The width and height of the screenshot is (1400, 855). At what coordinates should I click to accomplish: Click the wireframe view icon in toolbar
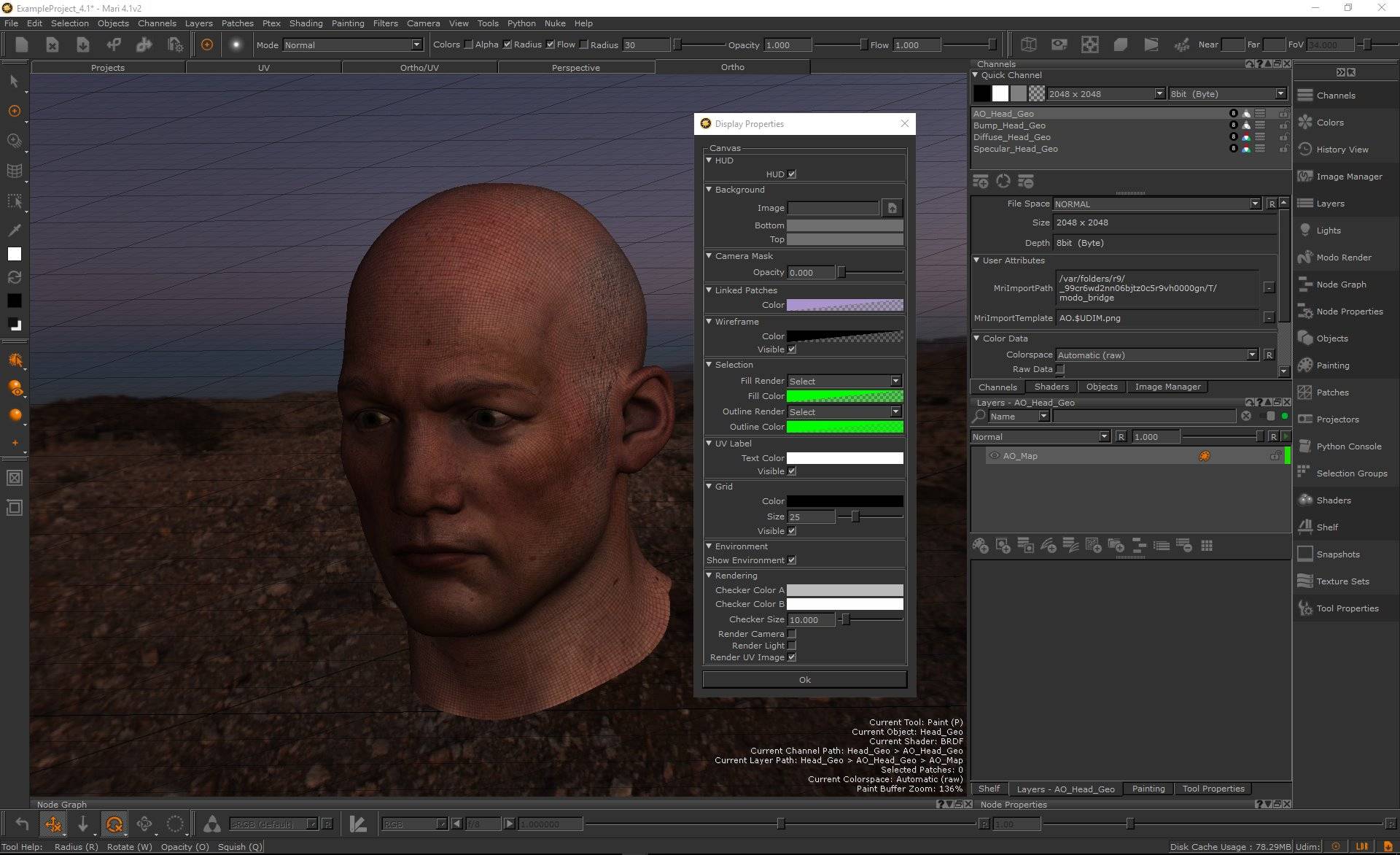[1029, 45]
